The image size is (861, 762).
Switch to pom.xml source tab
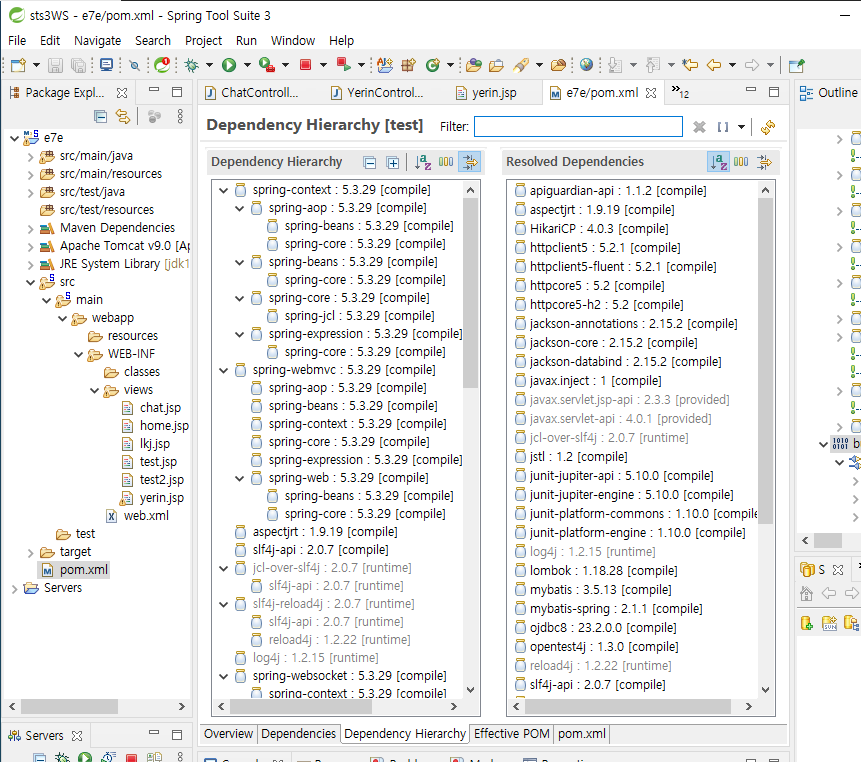point(582,734)
